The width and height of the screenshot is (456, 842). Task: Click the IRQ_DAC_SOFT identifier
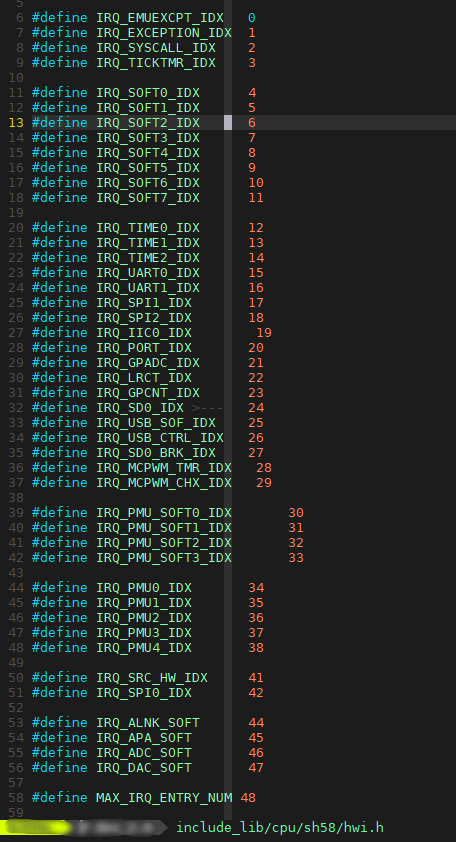click(144, 768)
